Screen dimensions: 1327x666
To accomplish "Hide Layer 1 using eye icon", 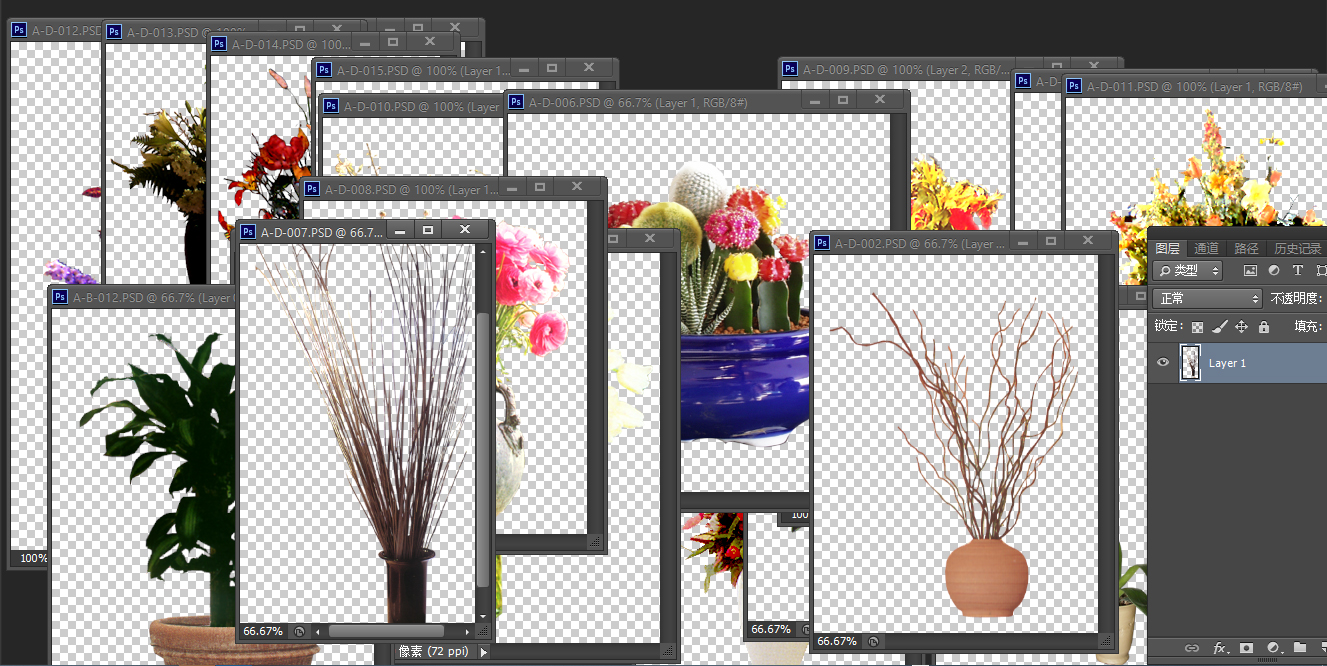I will click(1162, 363).
